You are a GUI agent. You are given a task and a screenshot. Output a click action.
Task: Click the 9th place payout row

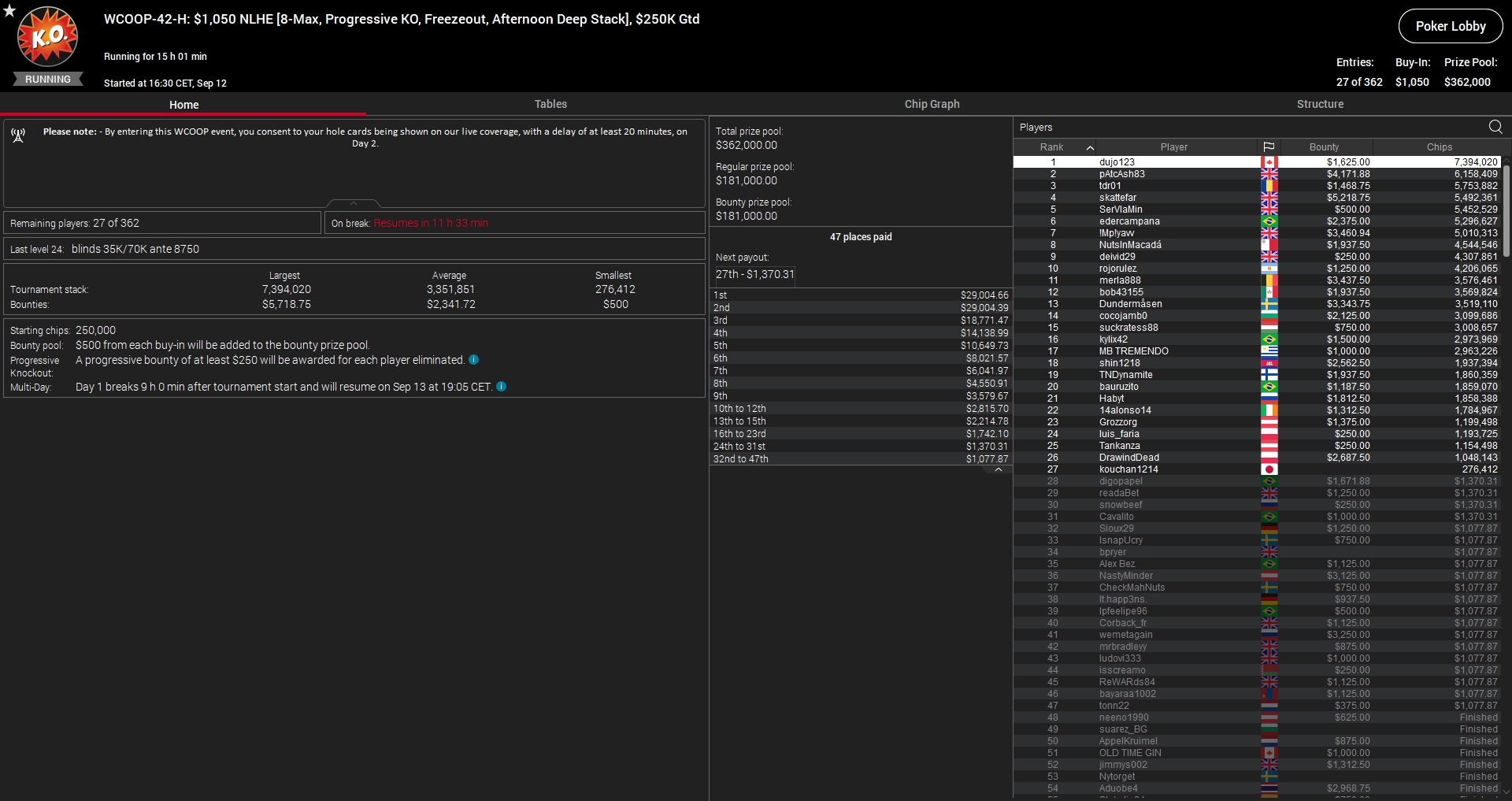click(861, 396)
